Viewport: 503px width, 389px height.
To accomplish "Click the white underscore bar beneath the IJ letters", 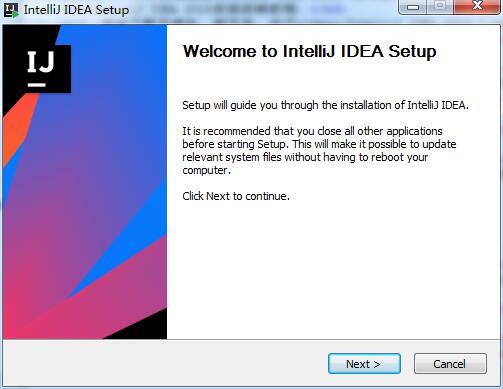I will pyautogui.click(x=36, y=85).
